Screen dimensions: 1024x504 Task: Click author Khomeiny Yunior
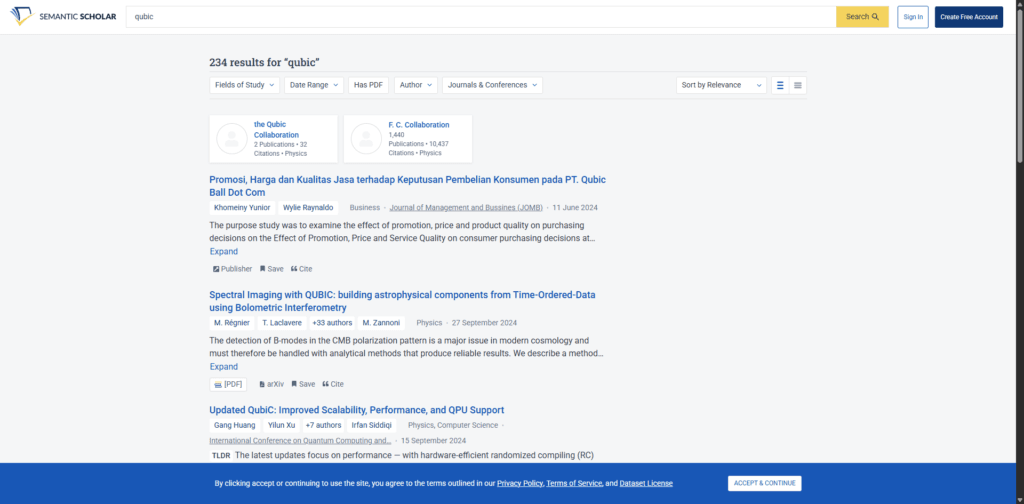242,208
